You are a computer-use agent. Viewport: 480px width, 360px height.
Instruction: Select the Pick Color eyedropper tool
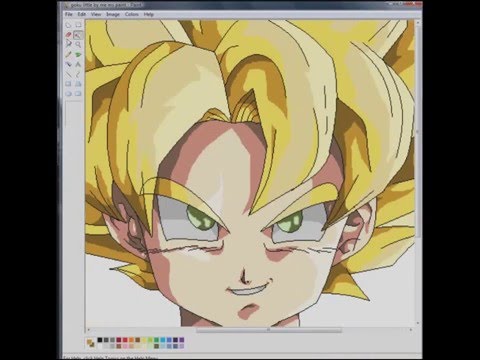(68, 44)
